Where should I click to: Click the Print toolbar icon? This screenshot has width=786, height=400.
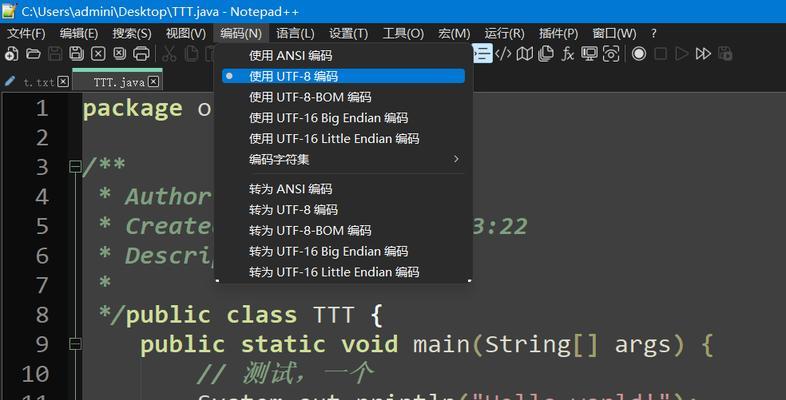[141, 54]
